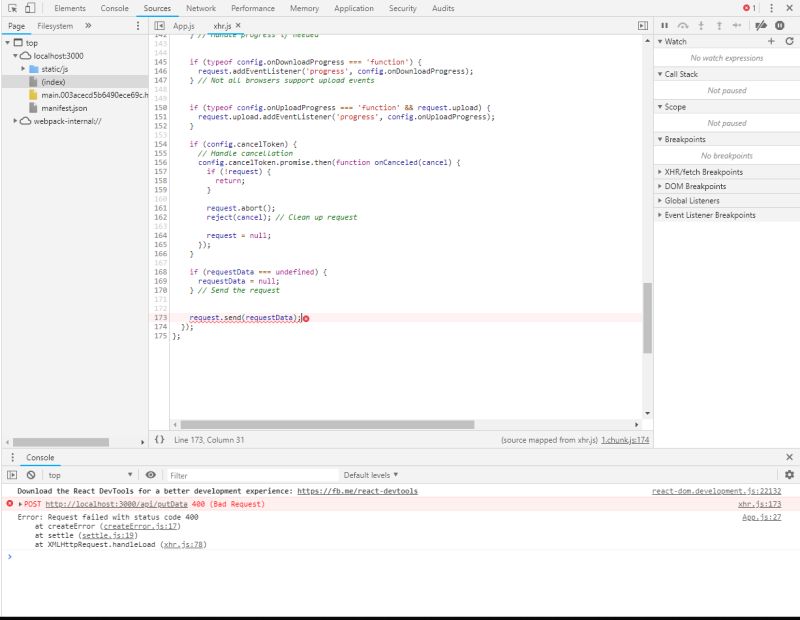The image size is (800, 620).
Task: Click the Step into next function call icon
Action: (x=702, y=25)
